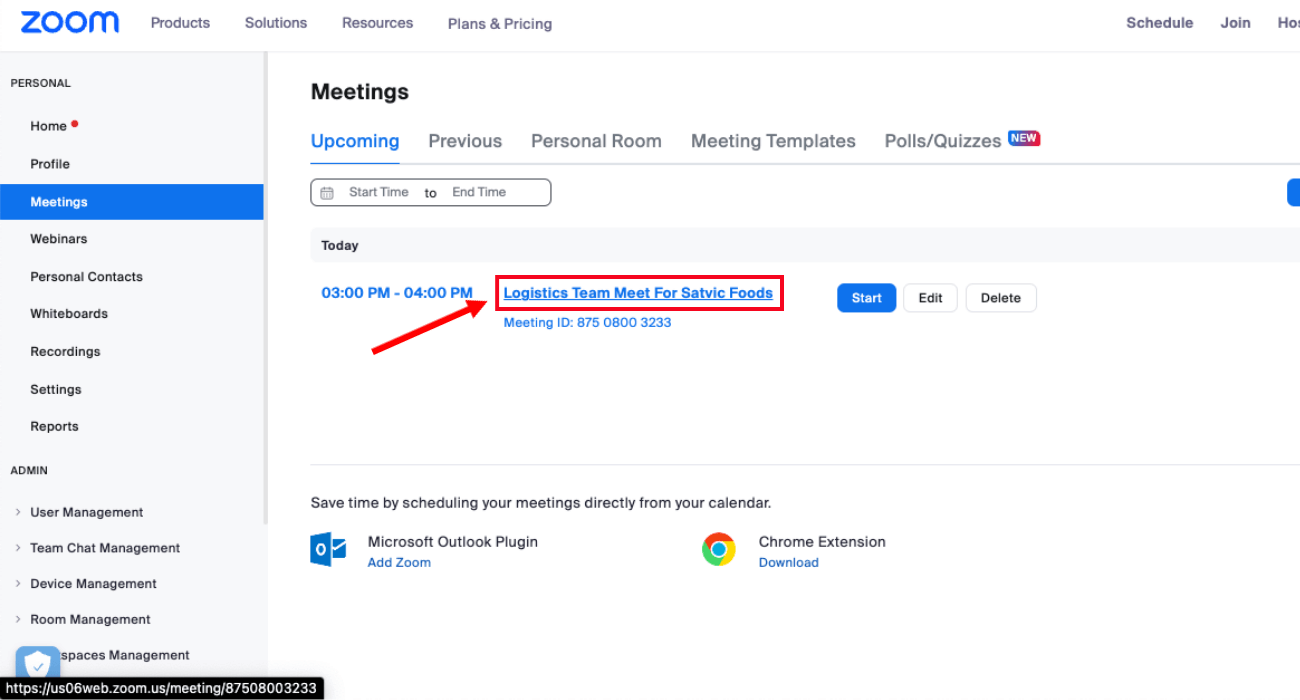
Task: Select Meetings in sidebar
Action: [132, 202]
